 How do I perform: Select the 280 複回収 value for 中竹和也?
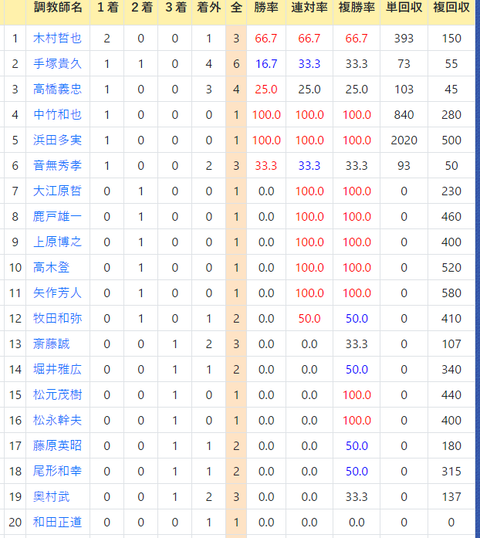tap(451, 115)
